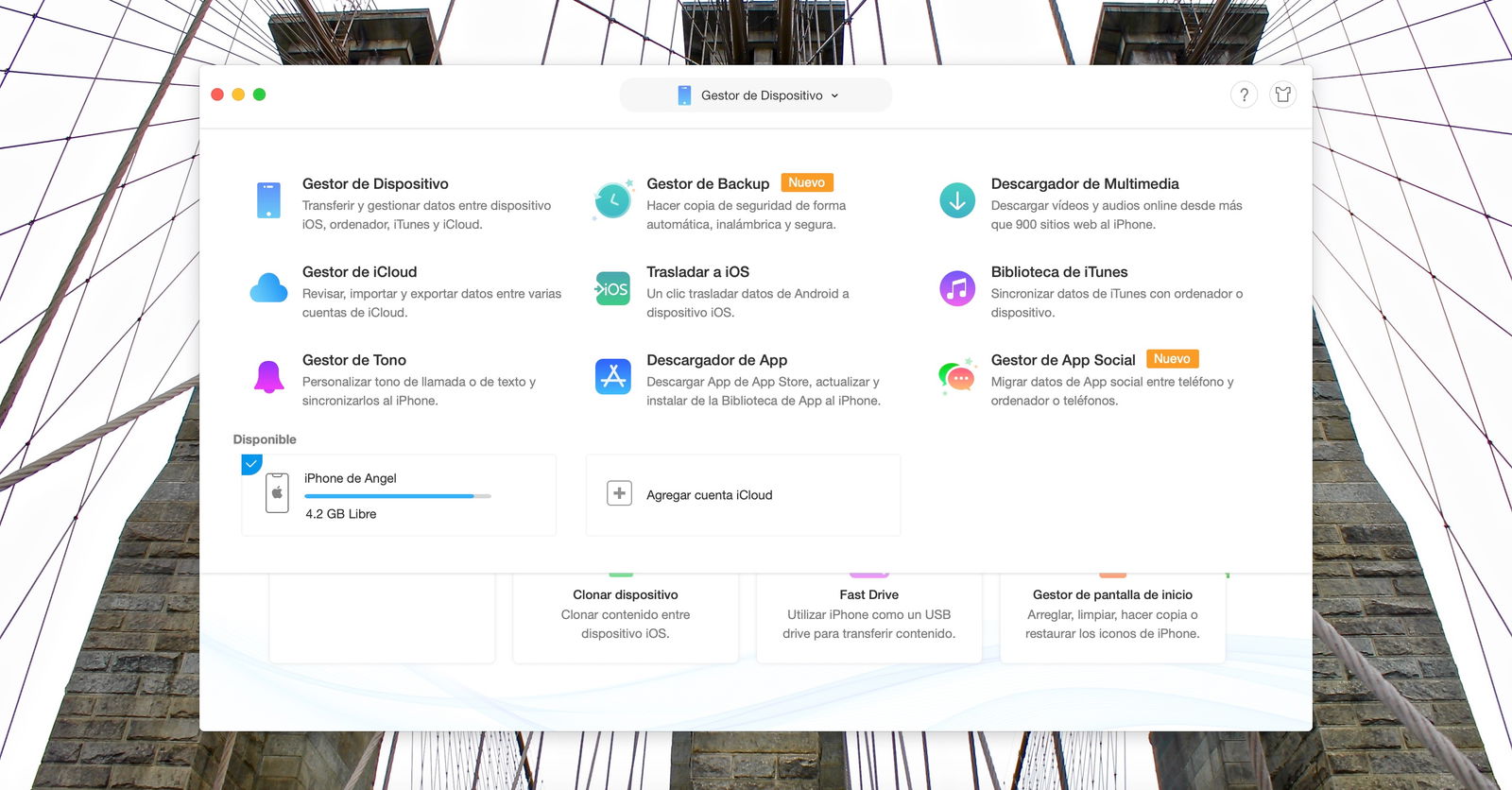Click the Gestor de pantalla de inicio description
Screen dimensions: 1512x790
coord(1112,624)
